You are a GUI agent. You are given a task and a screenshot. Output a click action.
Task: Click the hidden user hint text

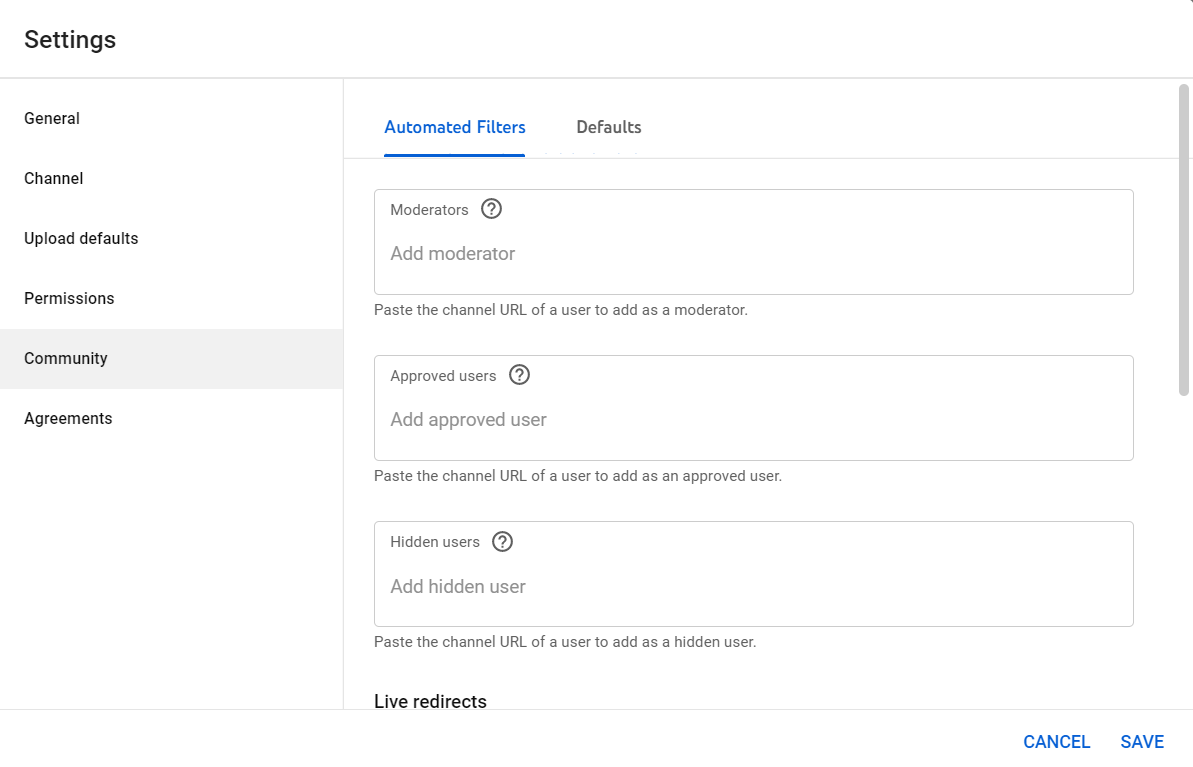coord(565,642)
